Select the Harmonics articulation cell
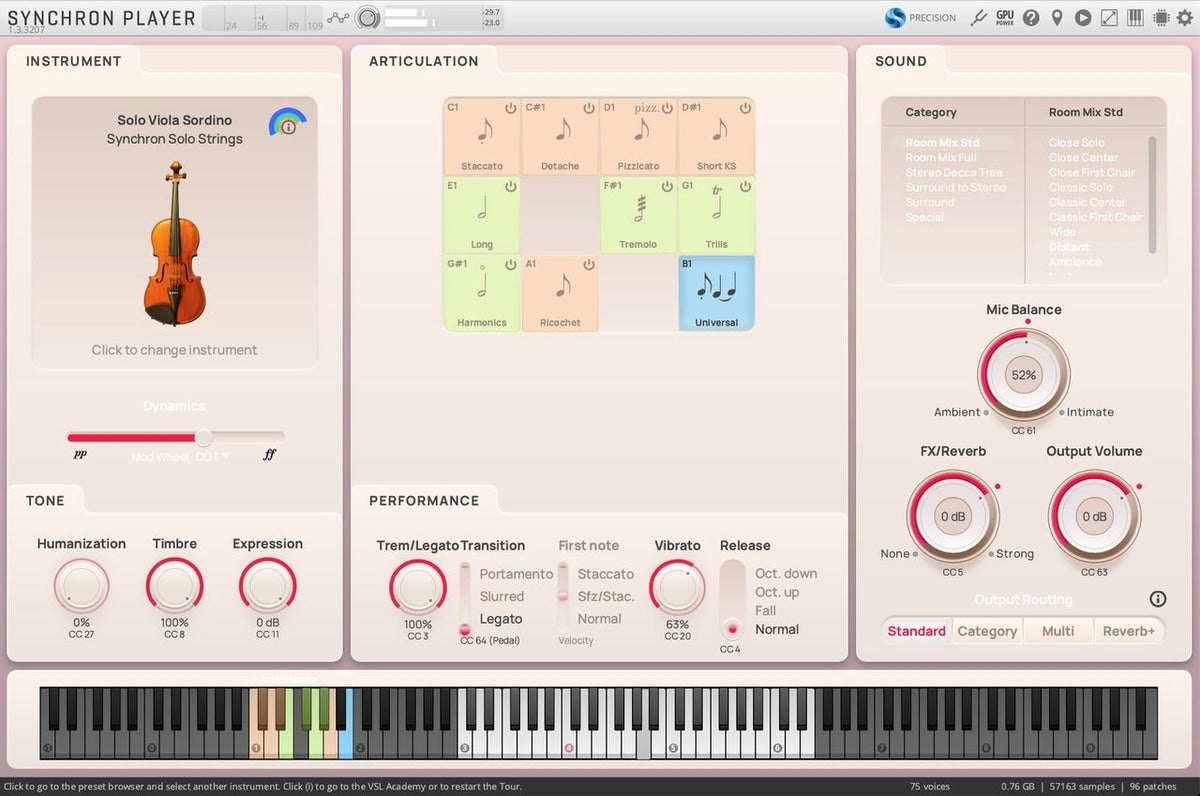This screenshot has width=1200, height=796. coord(482,292)
